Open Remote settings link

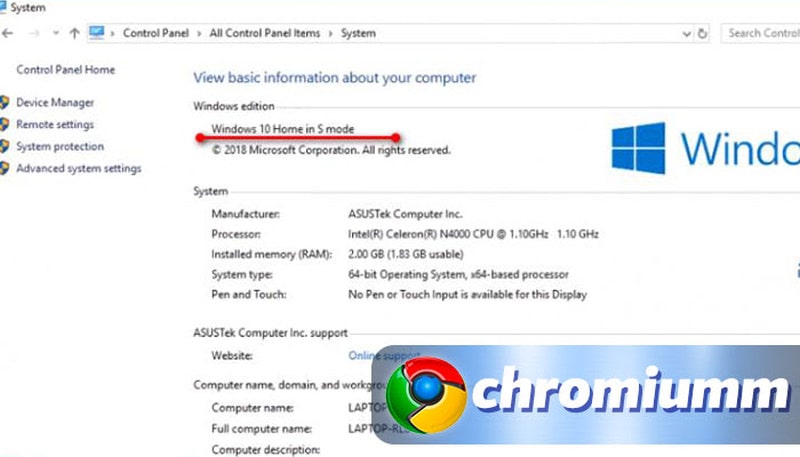click(55, 124)
